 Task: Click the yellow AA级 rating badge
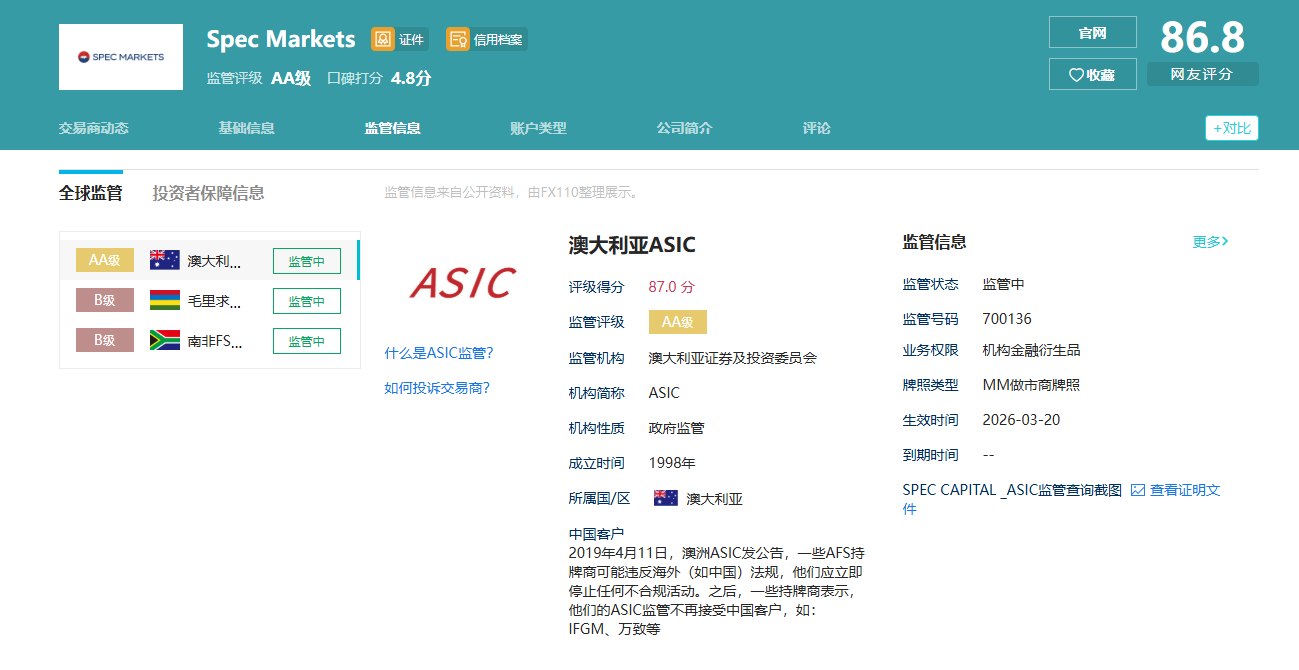click(677, 322)
